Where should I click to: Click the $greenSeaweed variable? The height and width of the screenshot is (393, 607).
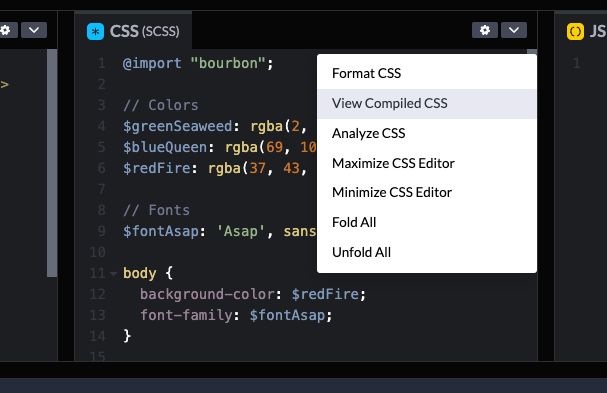click(x=178, y=126)
